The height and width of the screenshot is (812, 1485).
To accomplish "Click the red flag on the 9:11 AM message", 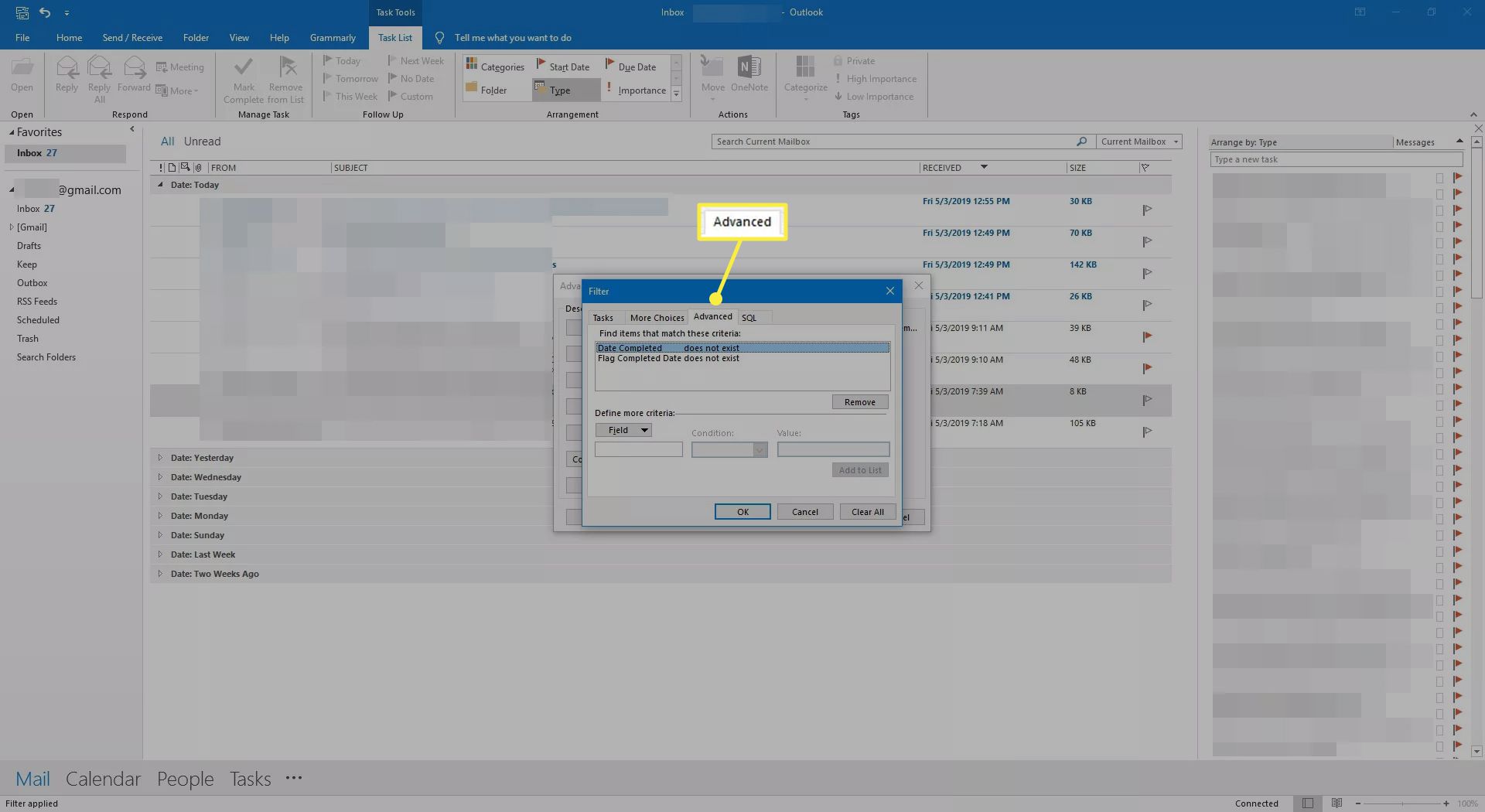I will click(x=1147, y=336).
